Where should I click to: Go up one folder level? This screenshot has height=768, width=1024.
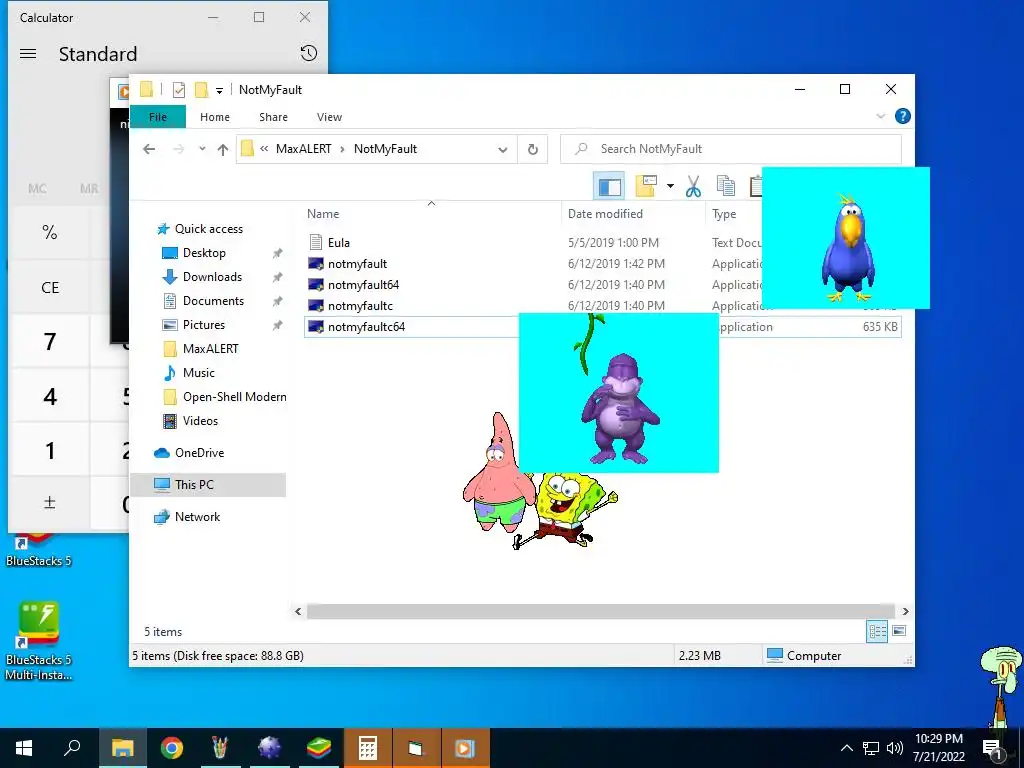[x=223, y=150]
